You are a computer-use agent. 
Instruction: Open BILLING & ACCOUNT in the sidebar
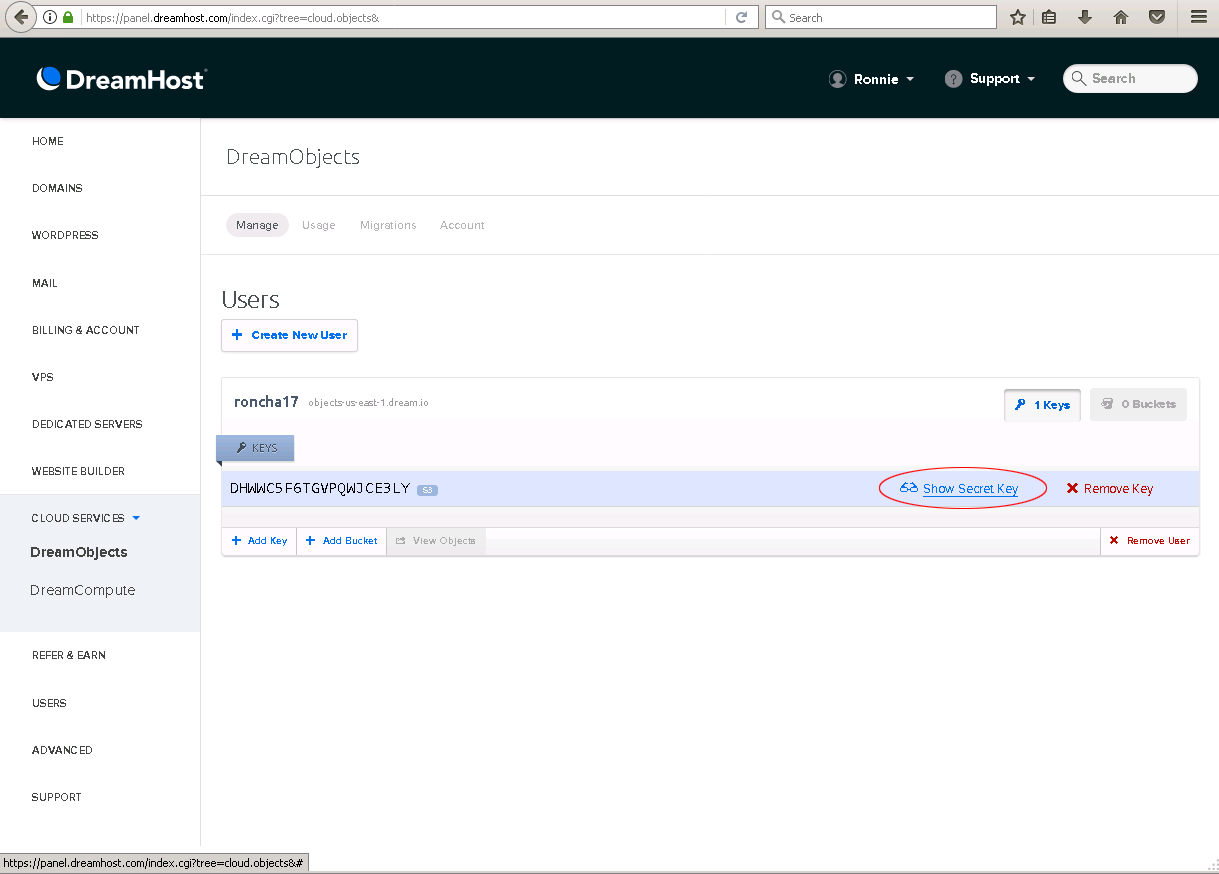(x=86, y=330)
